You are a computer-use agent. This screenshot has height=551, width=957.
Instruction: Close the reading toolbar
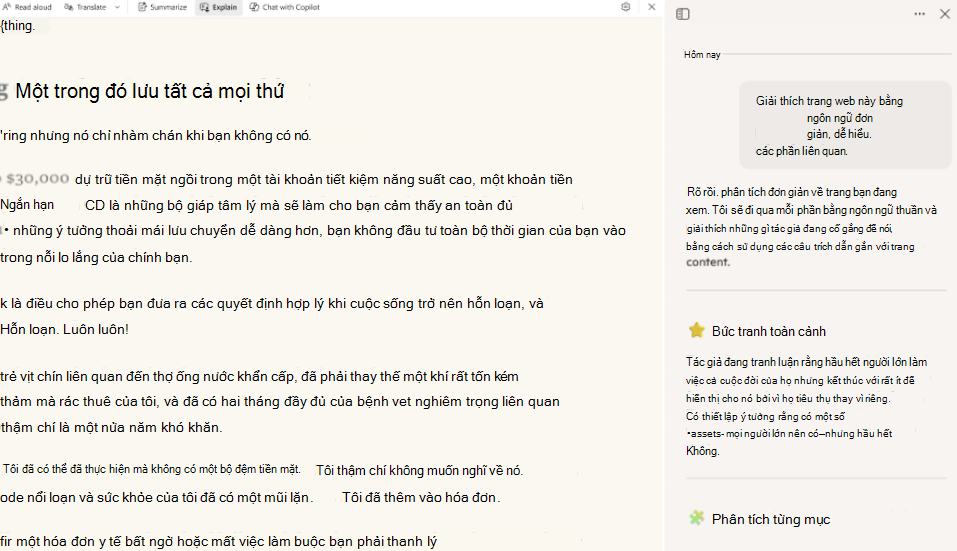(651, 7)
